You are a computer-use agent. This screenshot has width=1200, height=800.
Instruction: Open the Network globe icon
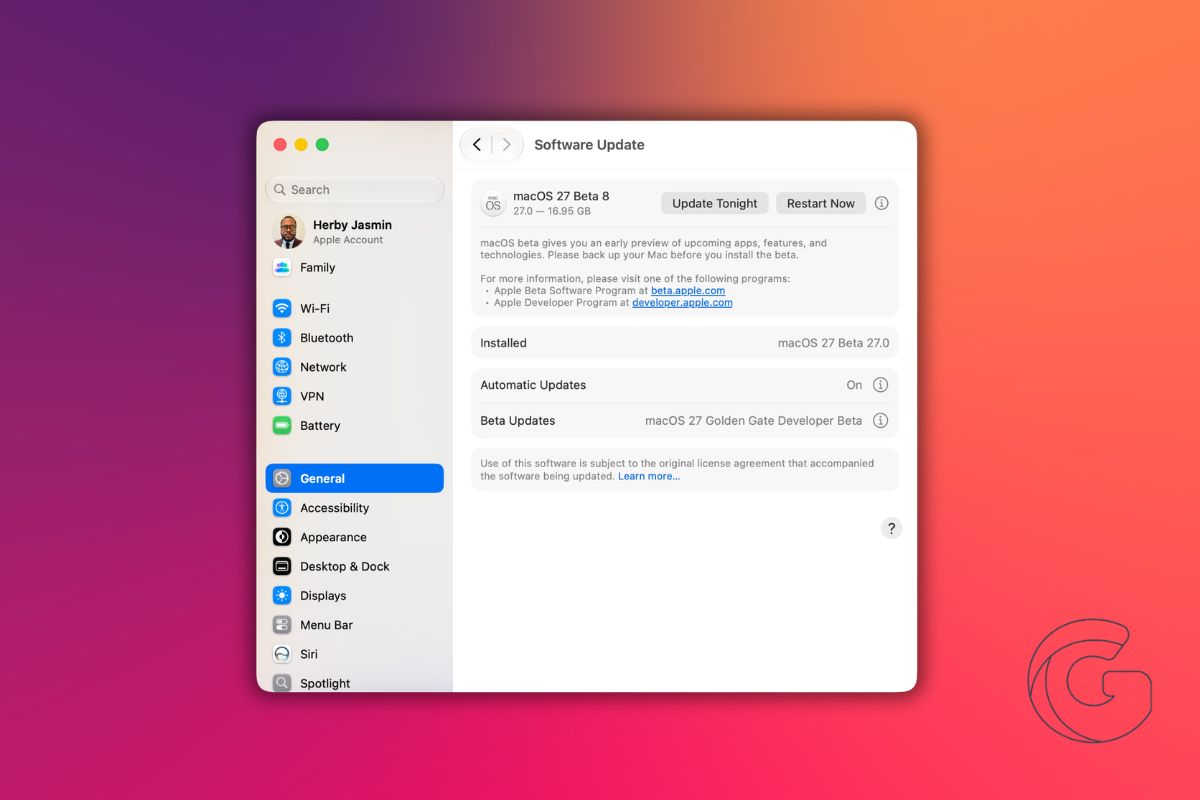point(282,367)
